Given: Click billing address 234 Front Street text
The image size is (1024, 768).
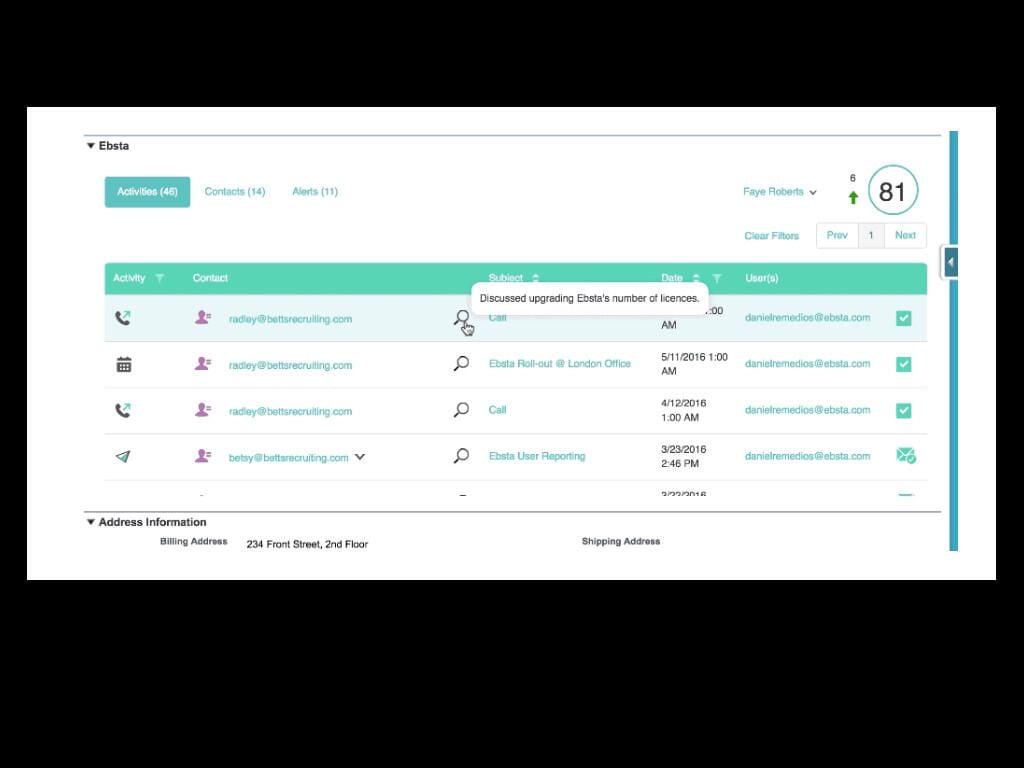Looking at the screenshot, I should (x=307, y=544).
